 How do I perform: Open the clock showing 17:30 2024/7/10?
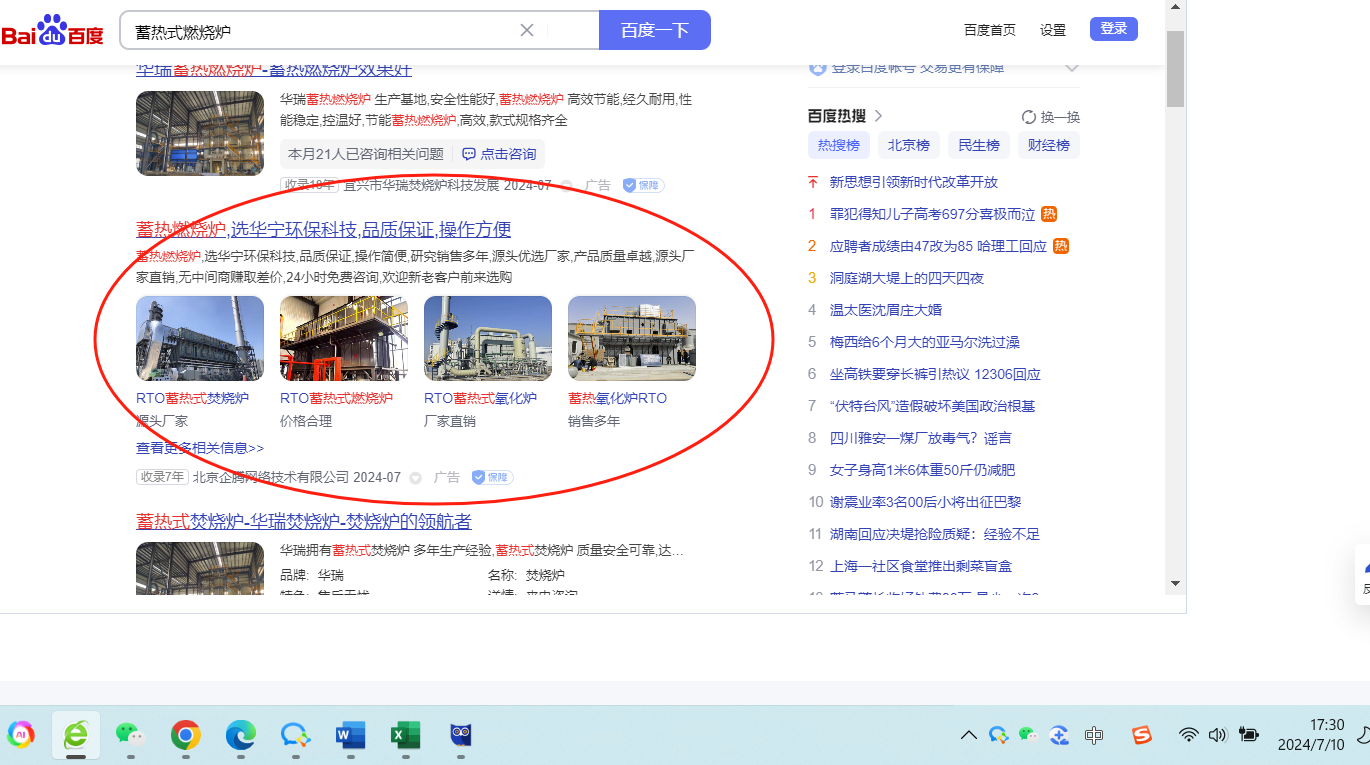pos(1311,735)
